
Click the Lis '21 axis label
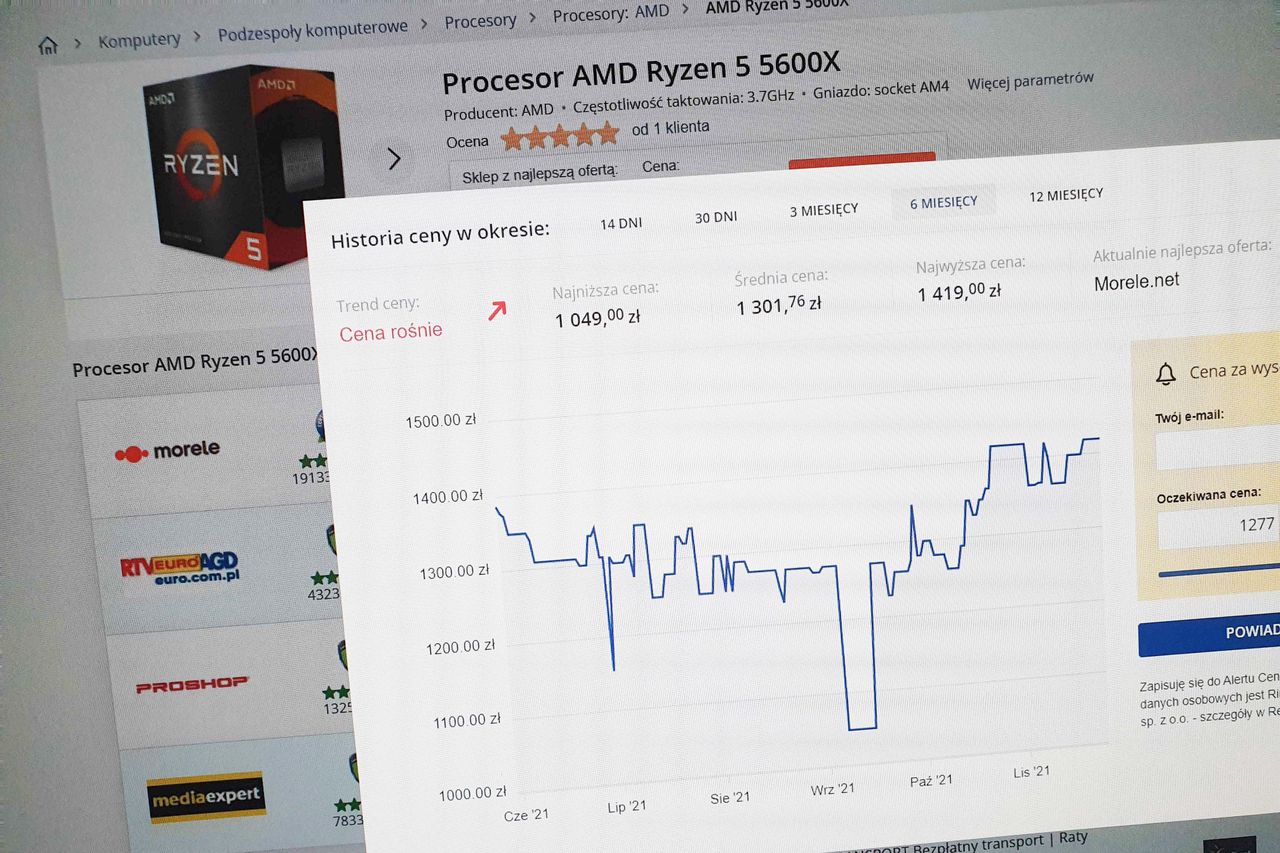(x=1031, y=771)
